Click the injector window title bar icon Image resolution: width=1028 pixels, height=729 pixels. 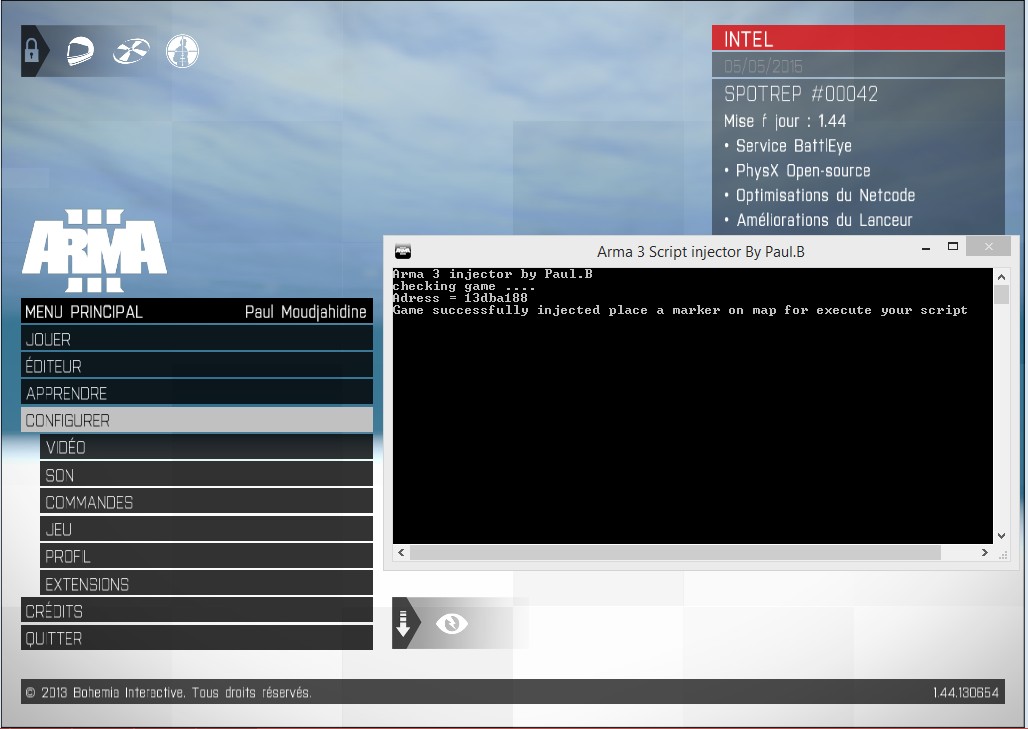click(403, 251)
